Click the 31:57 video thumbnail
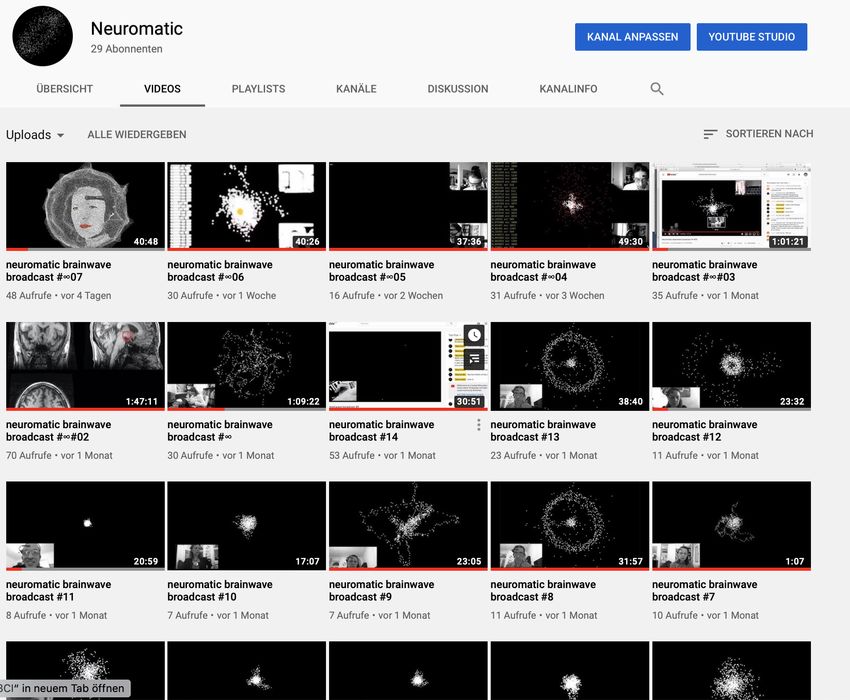This screenshot has height=700, width=850. click(570, 526)
